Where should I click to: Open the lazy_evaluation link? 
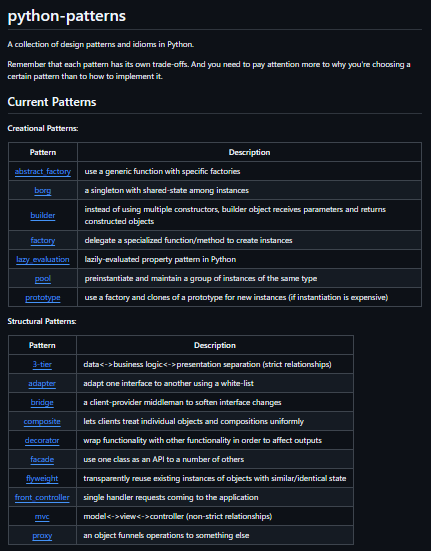click(43, 259)
